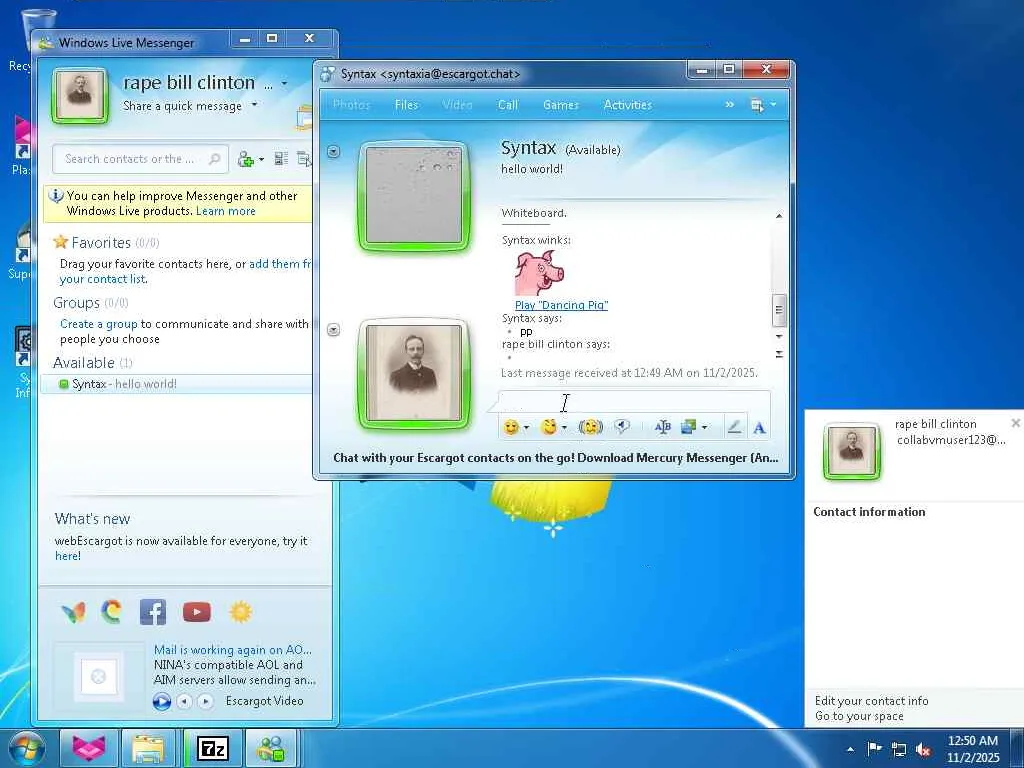Show hidden tray icons arrow

850,750
